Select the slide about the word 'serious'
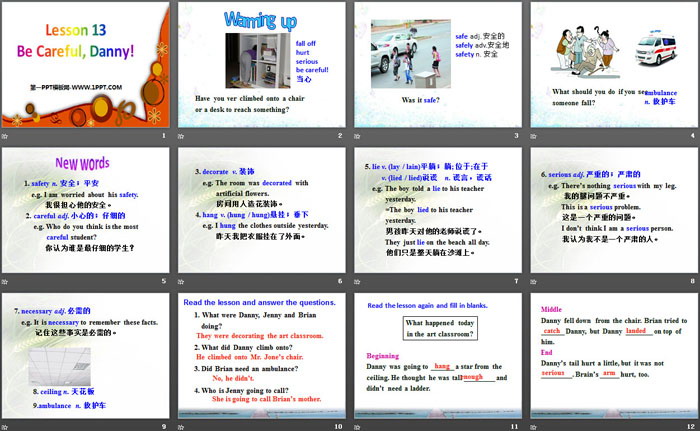The width and height of the screenshot is (700, 431). pos(613,213)
